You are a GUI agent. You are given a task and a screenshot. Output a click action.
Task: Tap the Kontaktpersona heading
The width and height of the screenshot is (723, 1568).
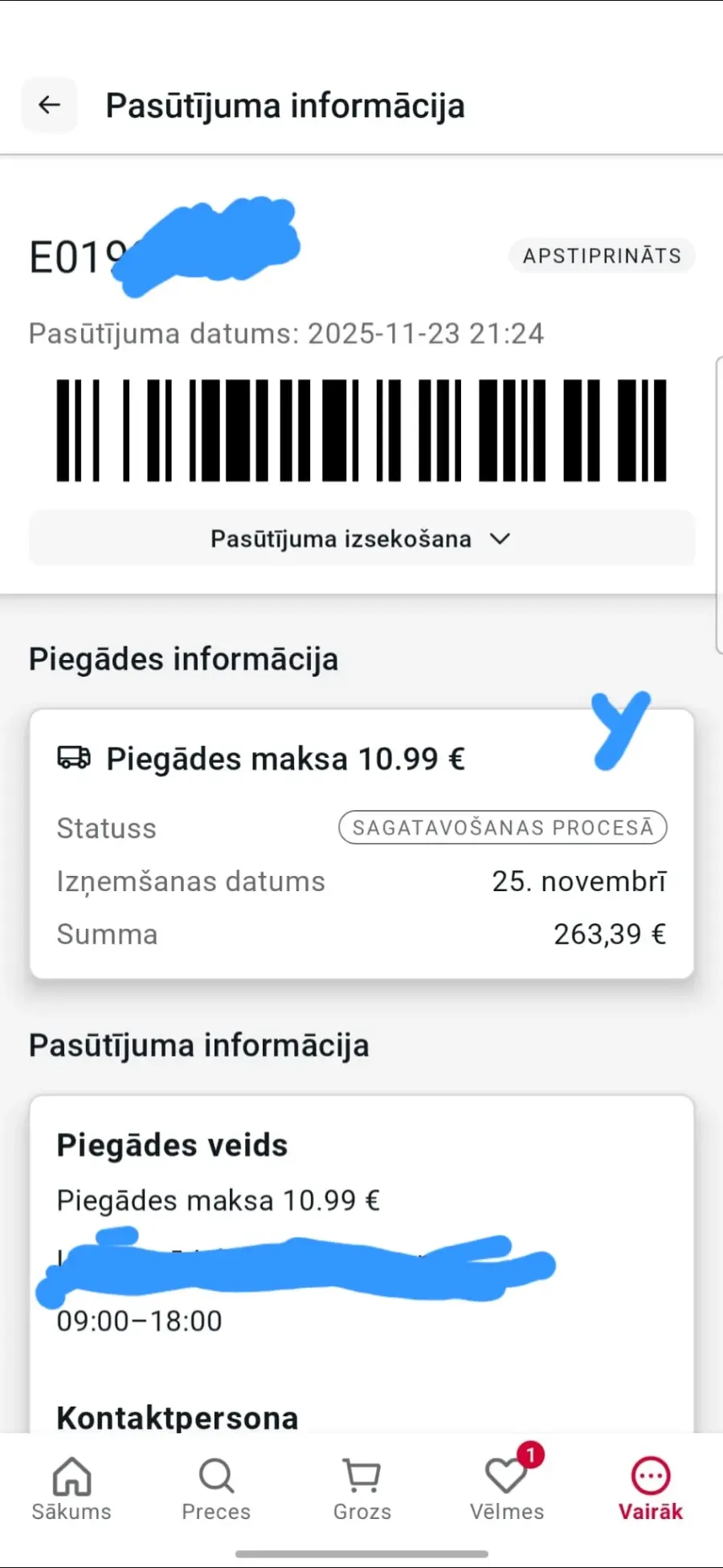tap(178, 1418)
